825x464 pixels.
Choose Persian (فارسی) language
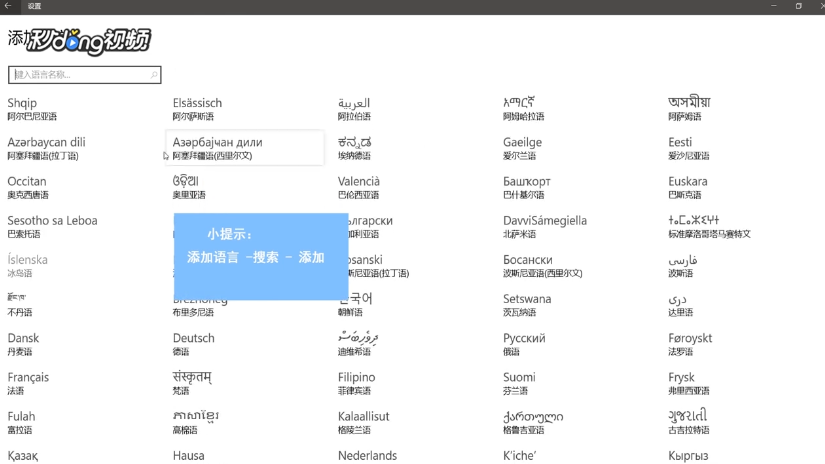click(683, 266)
